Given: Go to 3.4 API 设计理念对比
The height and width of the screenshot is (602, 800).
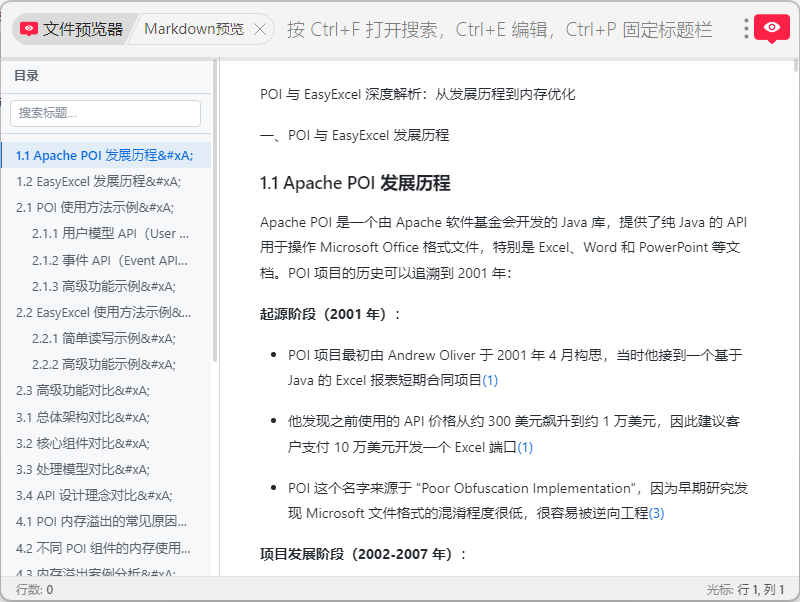Looking at the screenshot, I should 106,495.
